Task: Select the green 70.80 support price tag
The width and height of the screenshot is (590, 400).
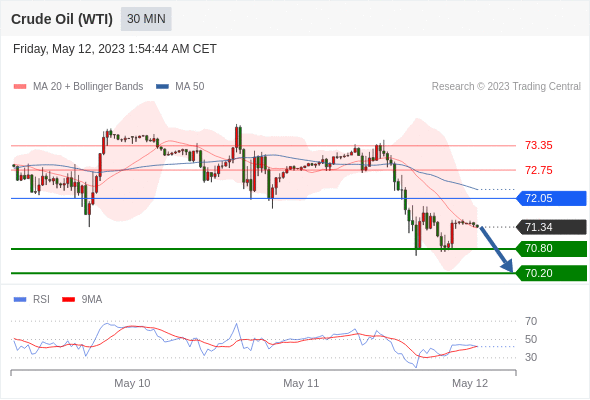Action: pos(551,248)
